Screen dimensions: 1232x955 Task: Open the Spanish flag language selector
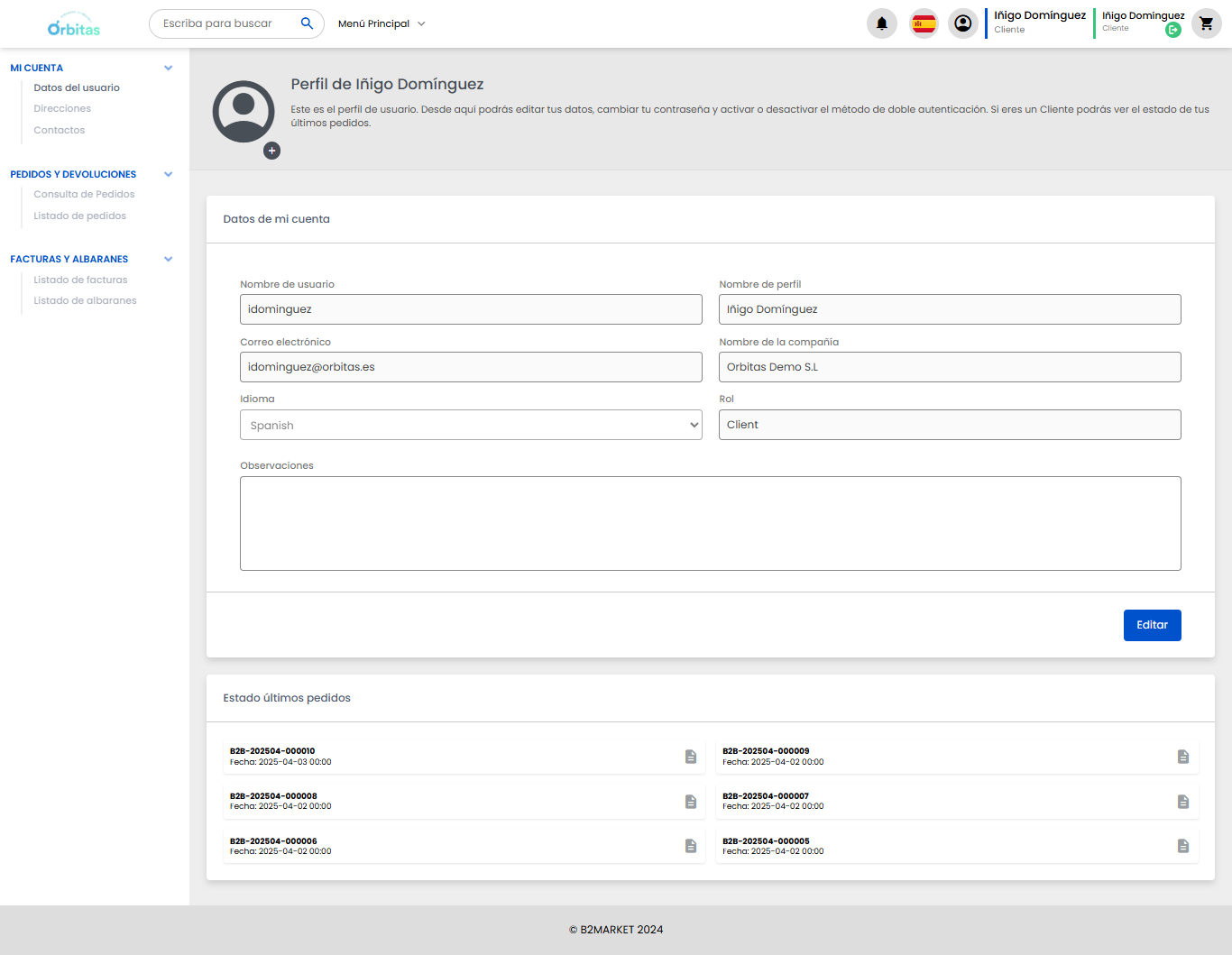click(x=924, y=23)
